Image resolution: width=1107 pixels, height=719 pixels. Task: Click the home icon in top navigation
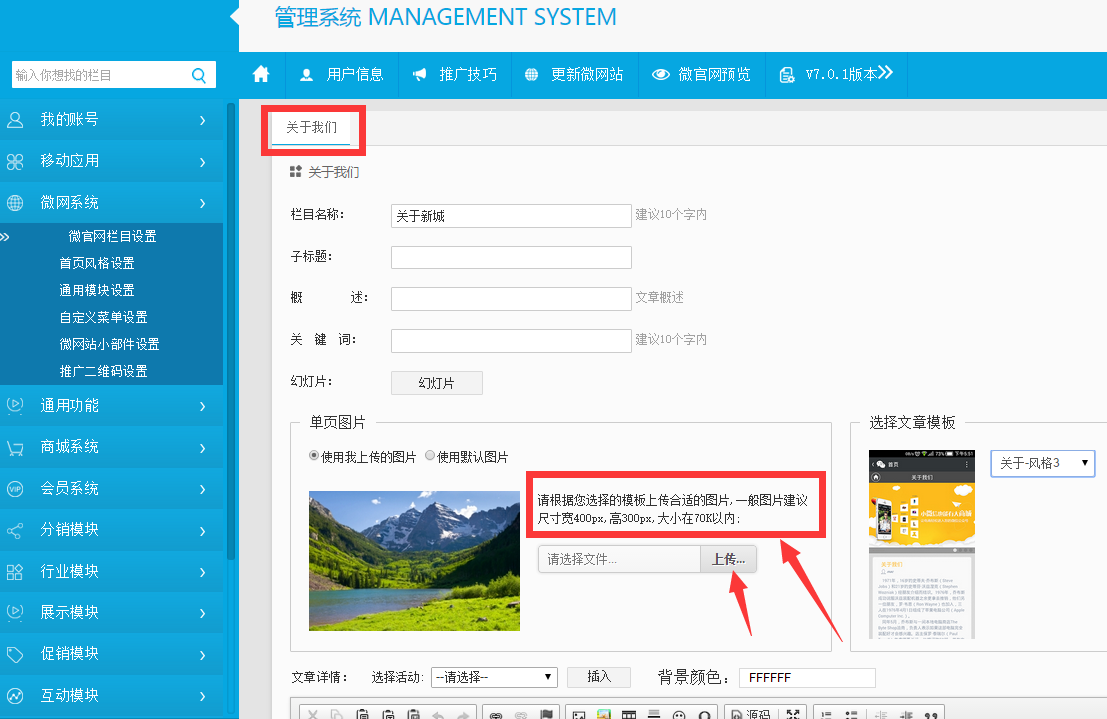[262, 74]
